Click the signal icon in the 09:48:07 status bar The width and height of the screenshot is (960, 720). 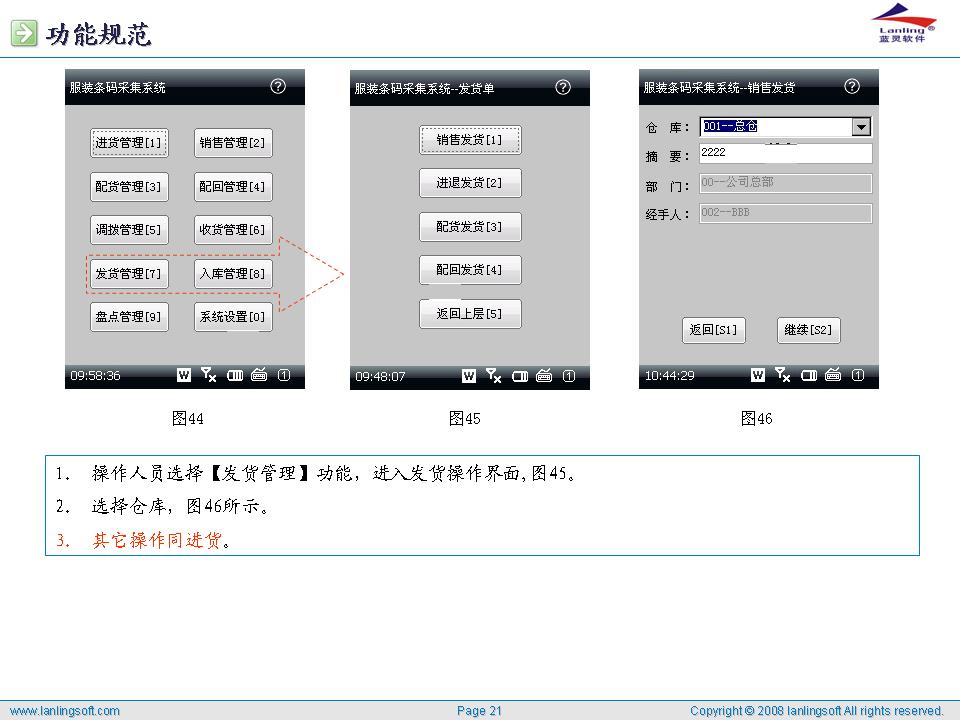(493, 376)
